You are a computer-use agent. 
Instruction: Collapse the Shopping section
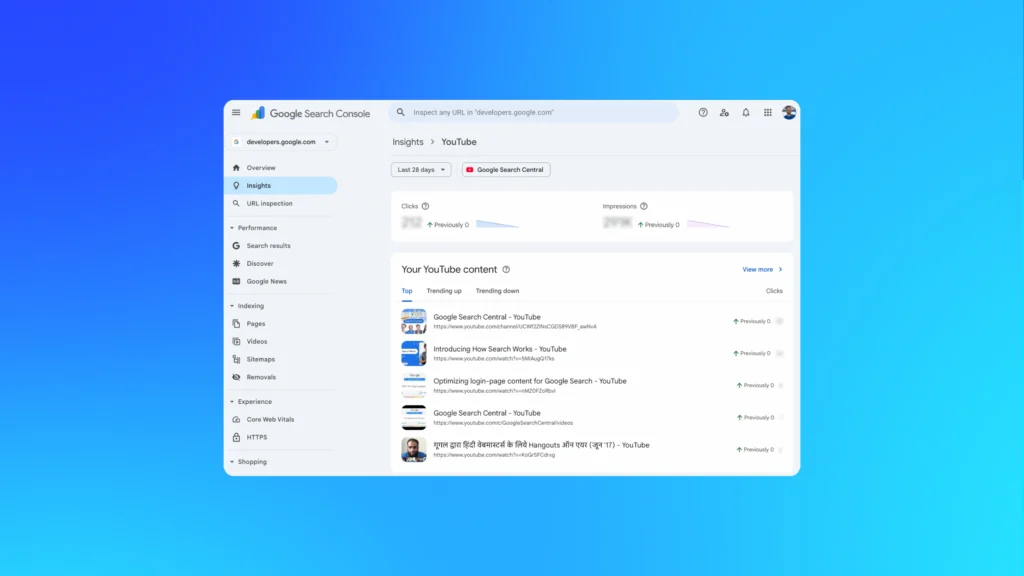point(232,462)
